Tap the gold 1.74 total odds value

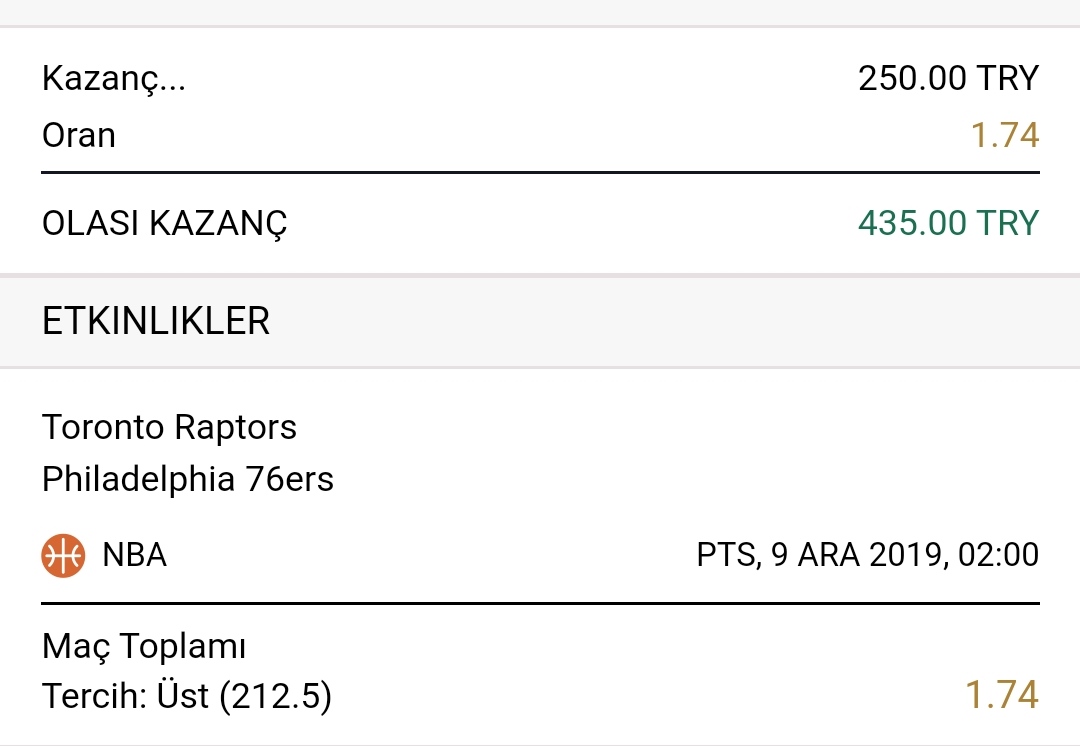pos(1005,135)
